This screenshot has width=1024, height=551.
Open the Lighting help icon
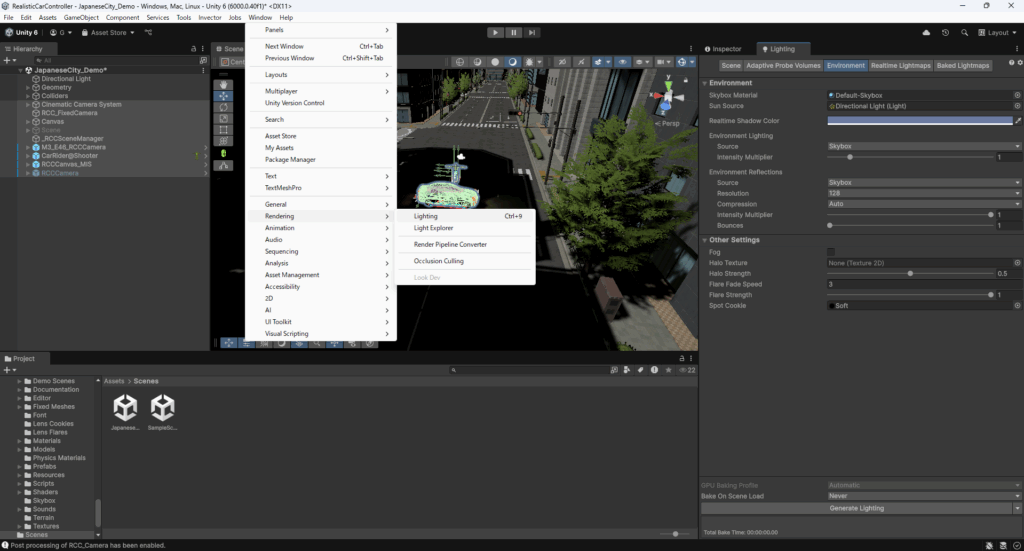[x=1012, y=63]
